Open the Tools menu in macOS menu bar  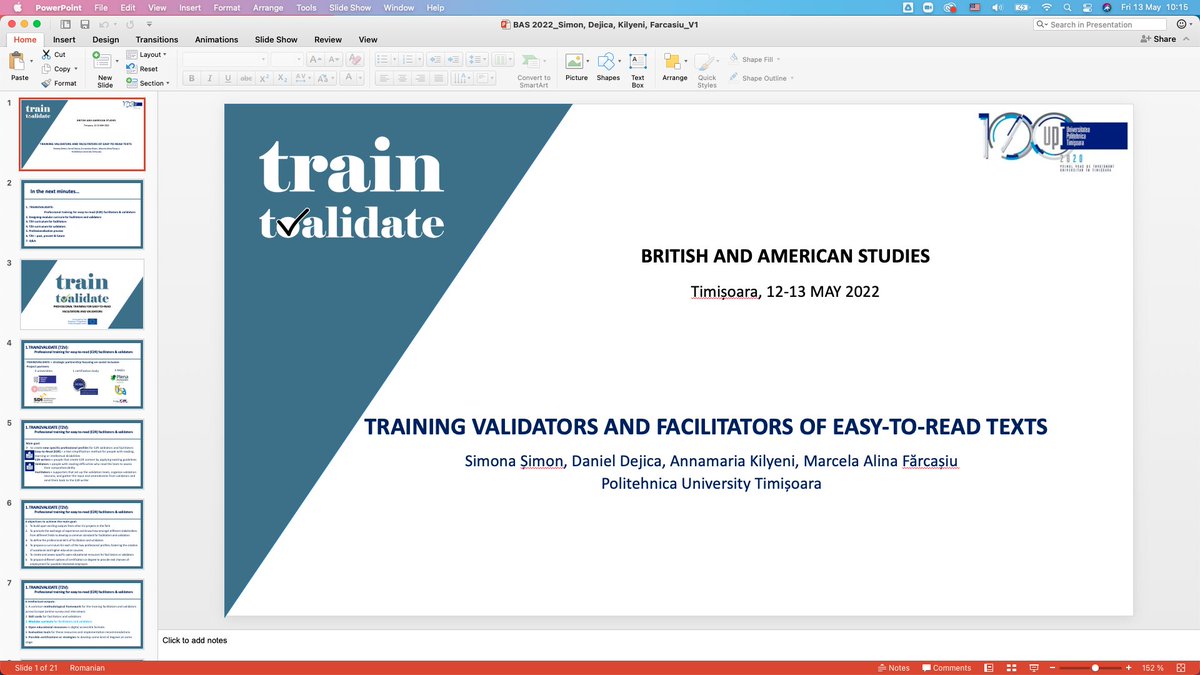click(x=306, y=7)
